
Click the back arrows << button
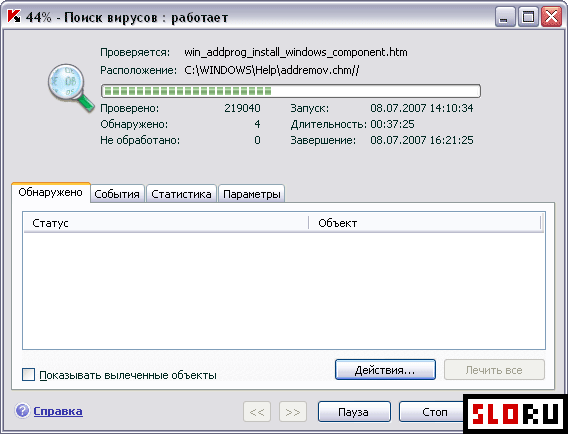257,412
